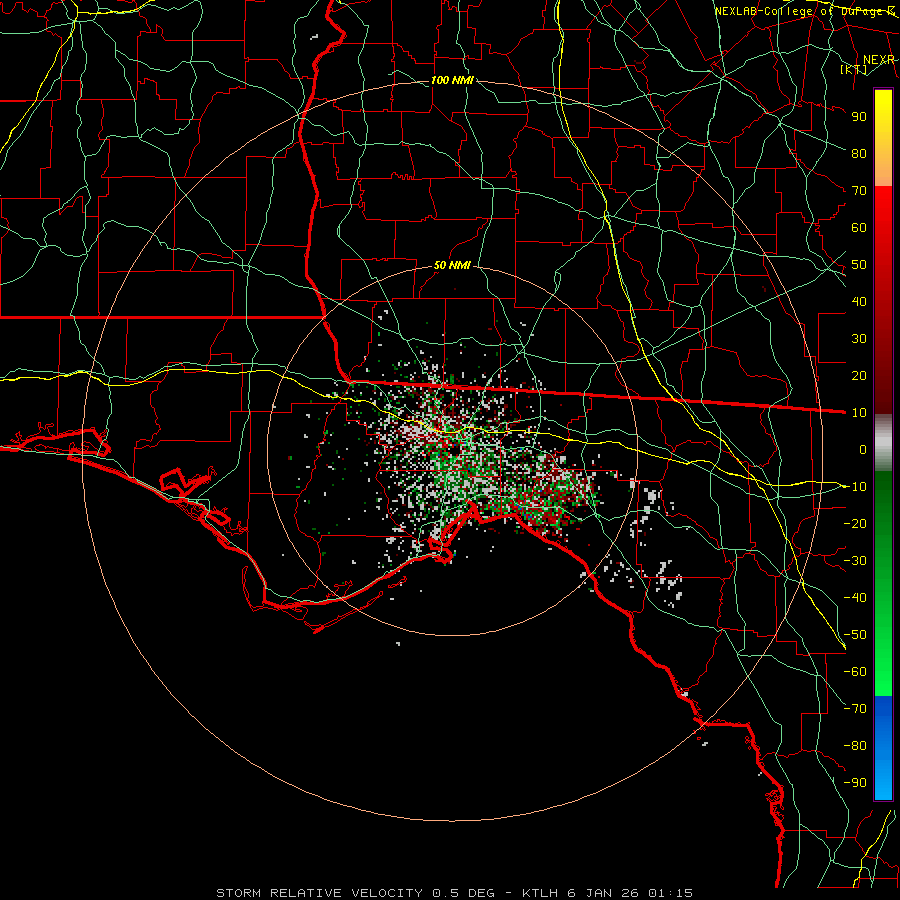Click the 100 NMI range ring label

452,80
